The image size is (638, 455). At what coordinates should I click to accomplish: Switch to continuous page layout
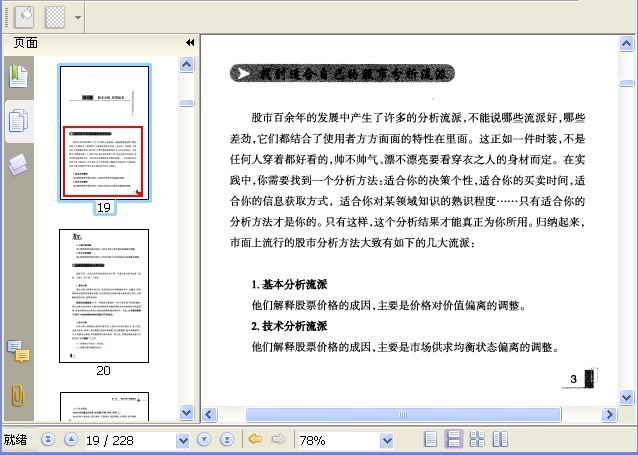[x=453, y=440]
